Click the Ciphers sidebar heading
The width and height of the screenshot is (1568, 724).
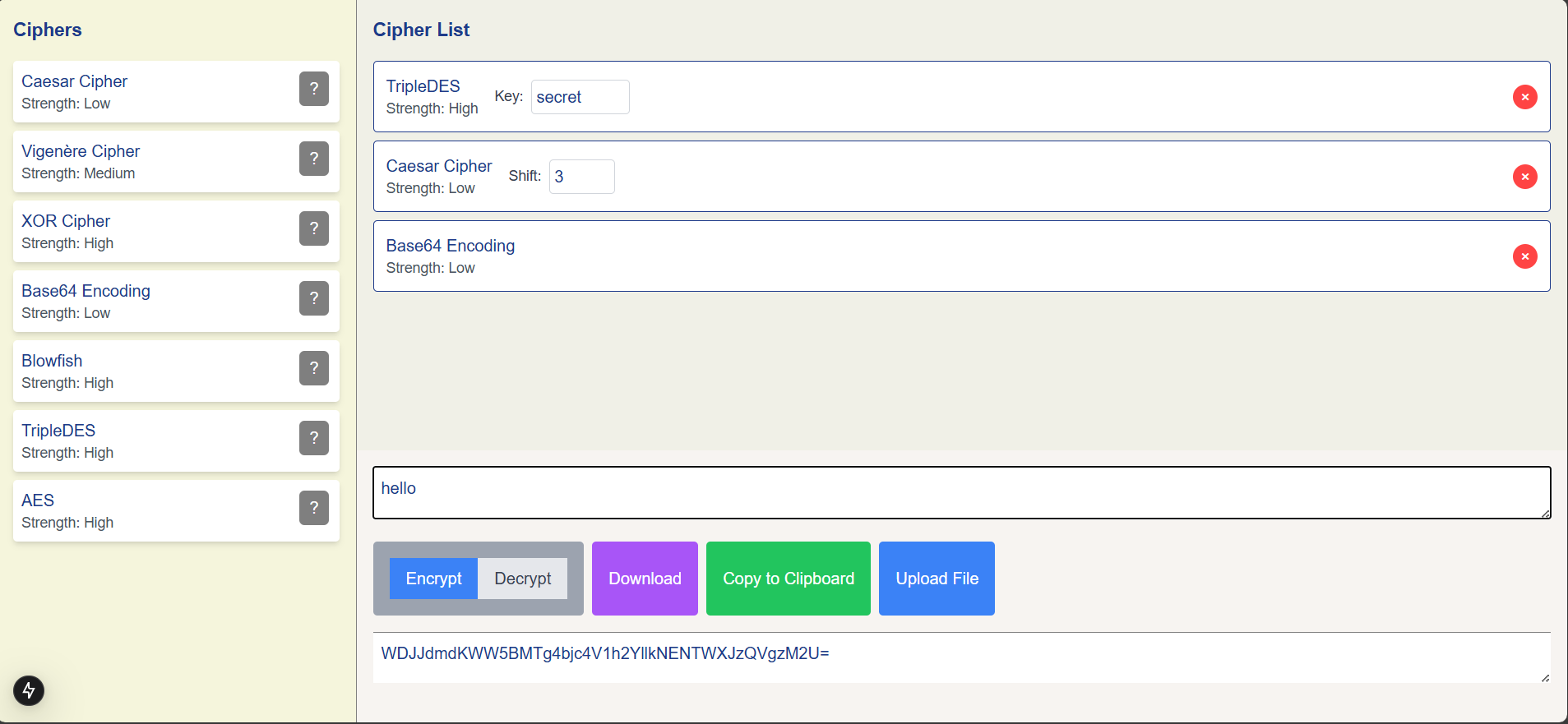coord(48,30)
